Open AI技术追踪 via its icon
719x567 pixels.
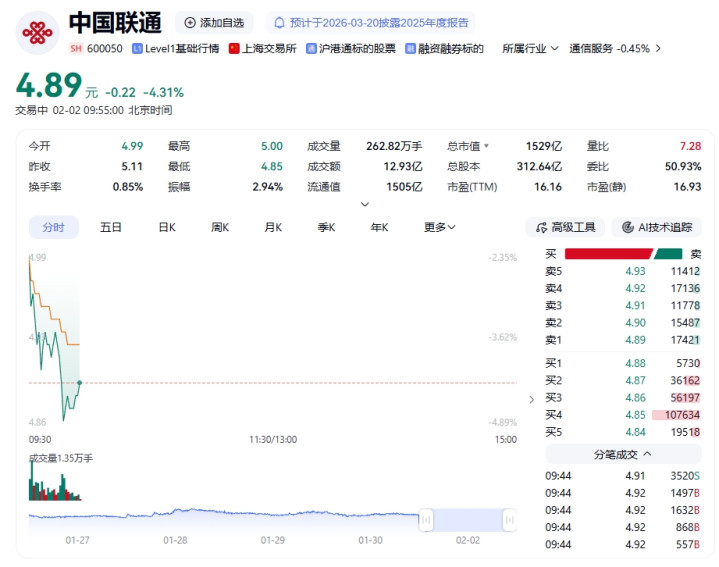(629, 227)
